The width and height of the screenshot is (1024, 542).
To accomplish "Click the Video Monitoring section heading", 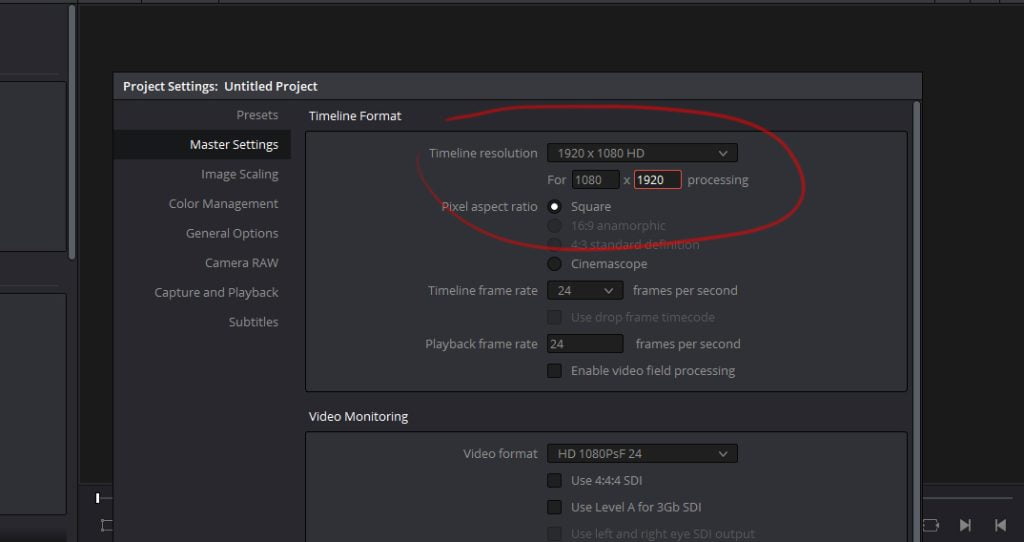I will (x=358, y=417).
